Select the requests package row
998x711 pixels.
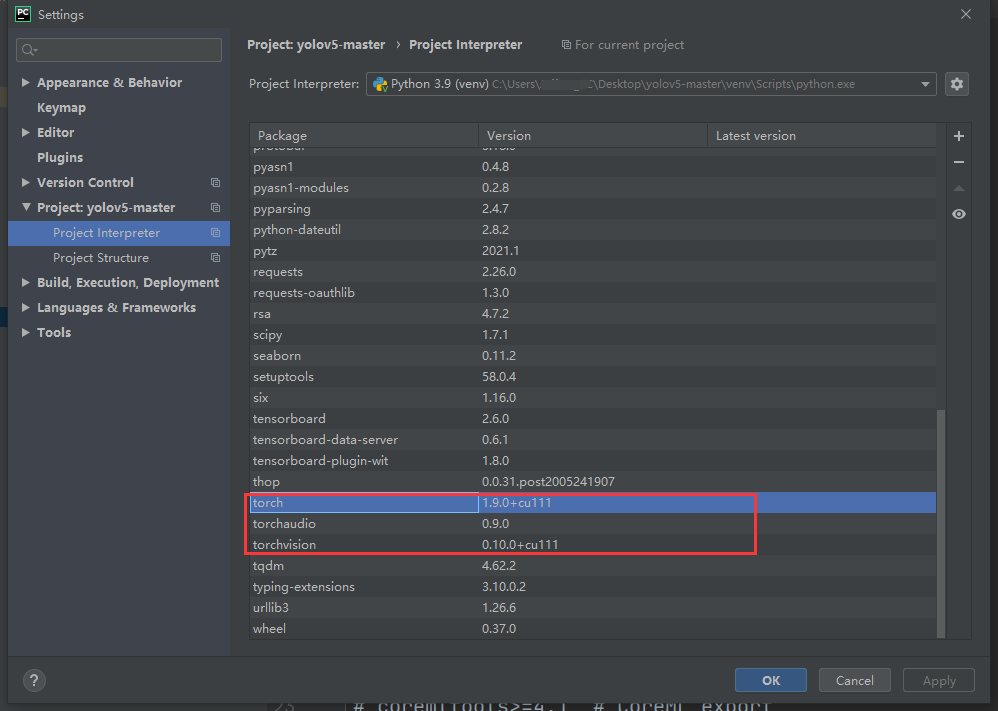click(593, 272)
